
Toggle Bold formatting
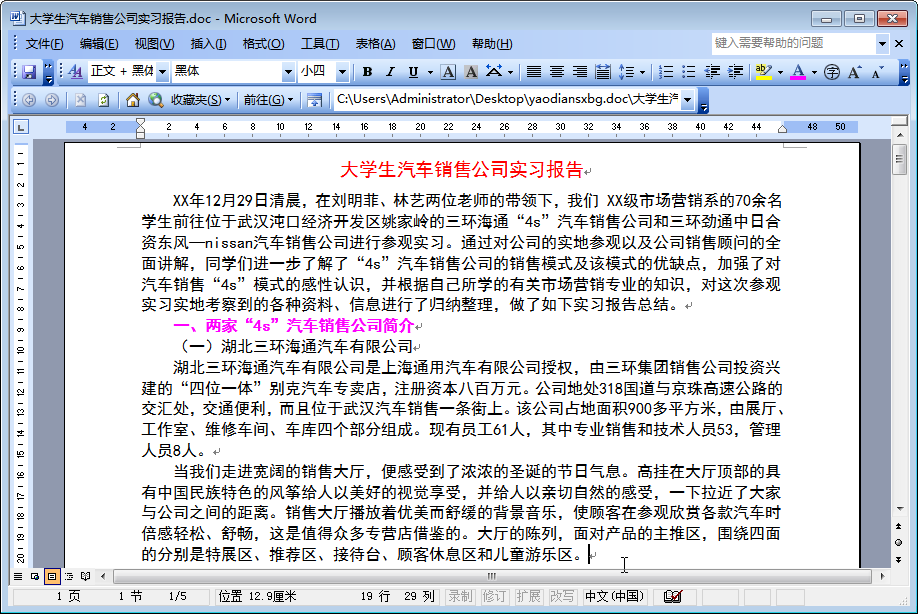(367, 72)
